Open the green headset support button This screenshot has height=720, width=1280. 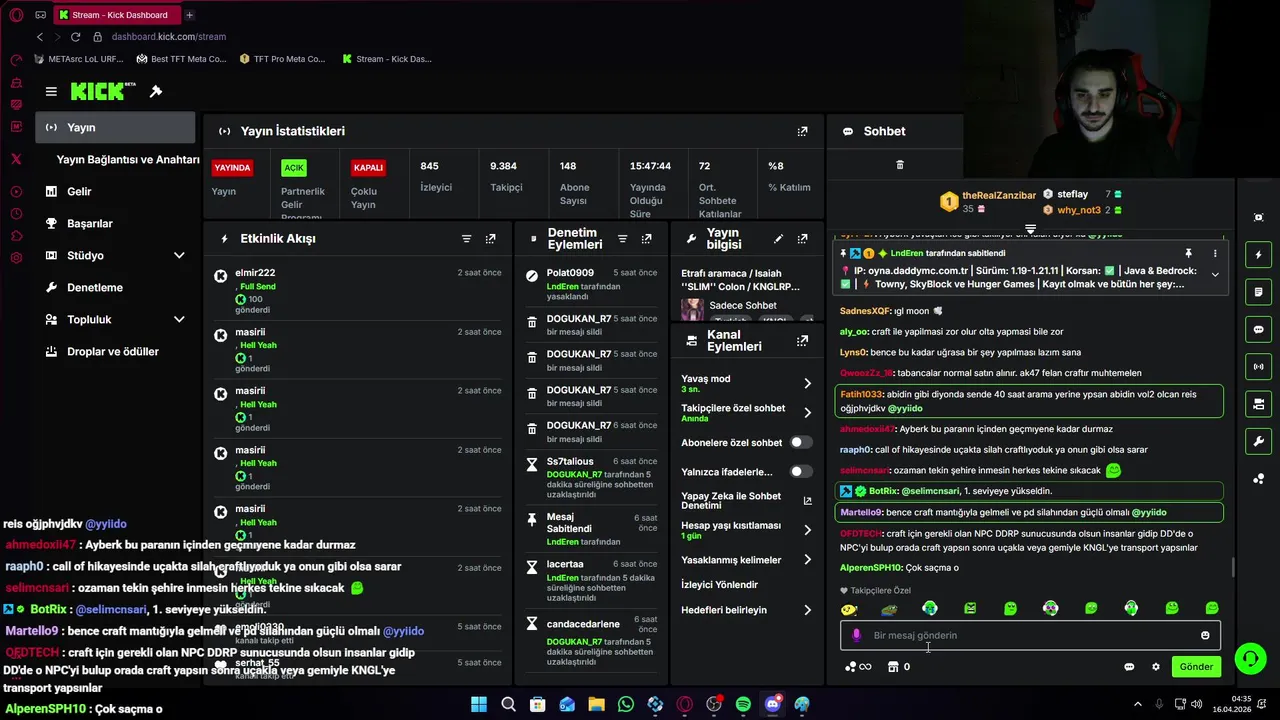(1250, 659)
